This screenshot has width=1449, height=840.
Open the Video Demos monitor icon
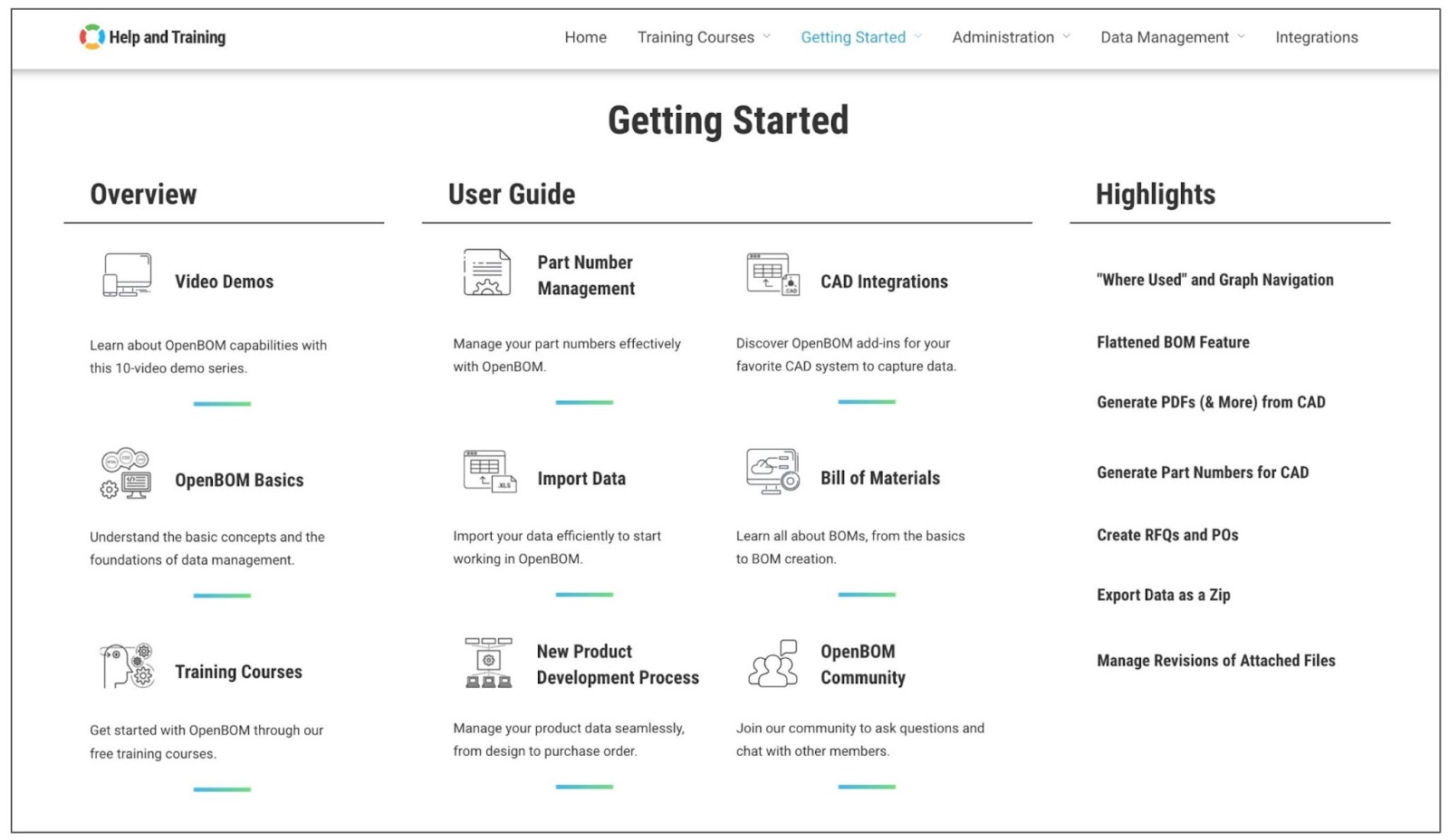127,275
